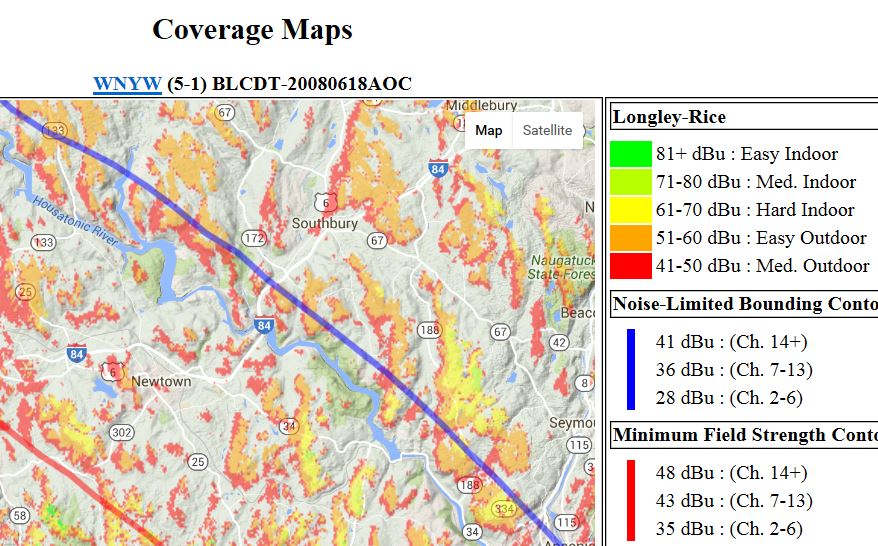Click the yellow 61-70 dBu swatch

[x=630, y=210]
